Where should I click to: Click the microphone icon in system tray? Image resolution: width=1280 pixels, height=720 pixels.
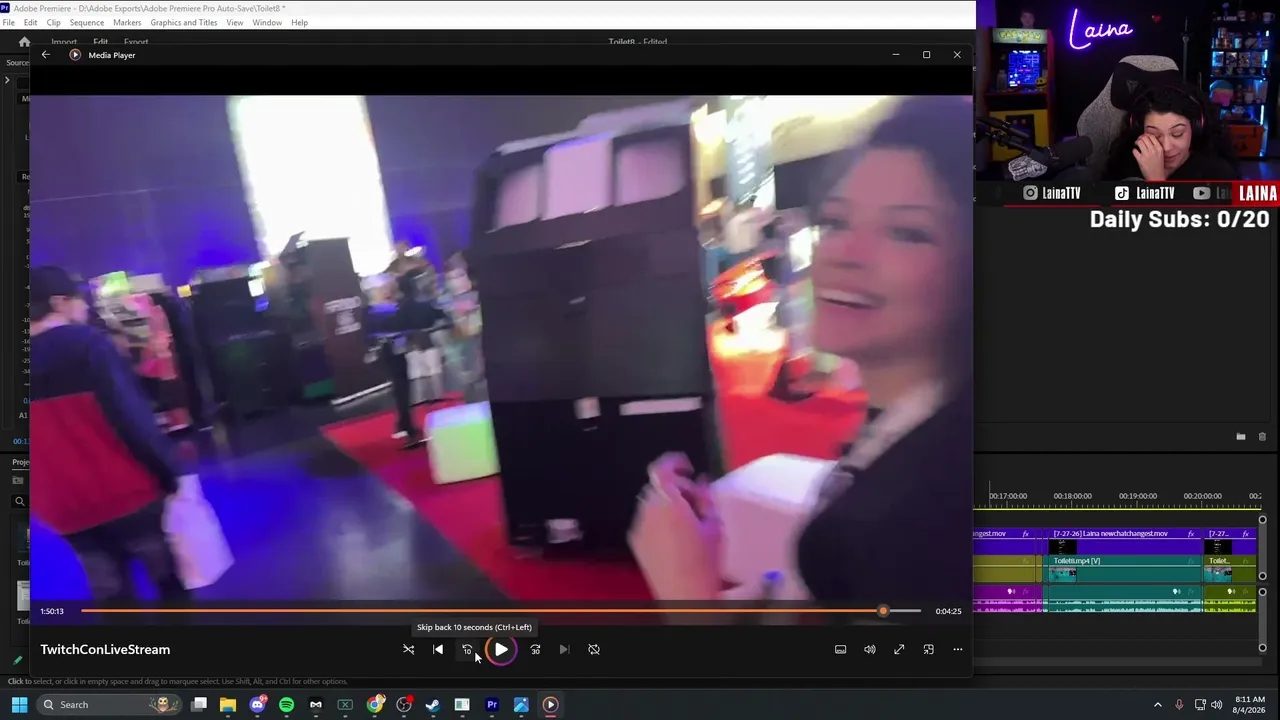(x=1179, y=705)
